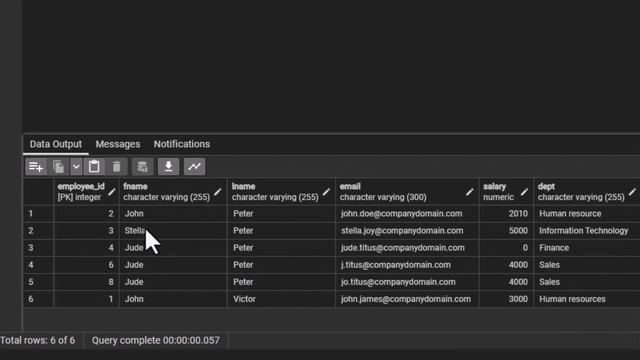Click the Victor lname cell
The image size is (640, 360).
[x=281, y=299]
